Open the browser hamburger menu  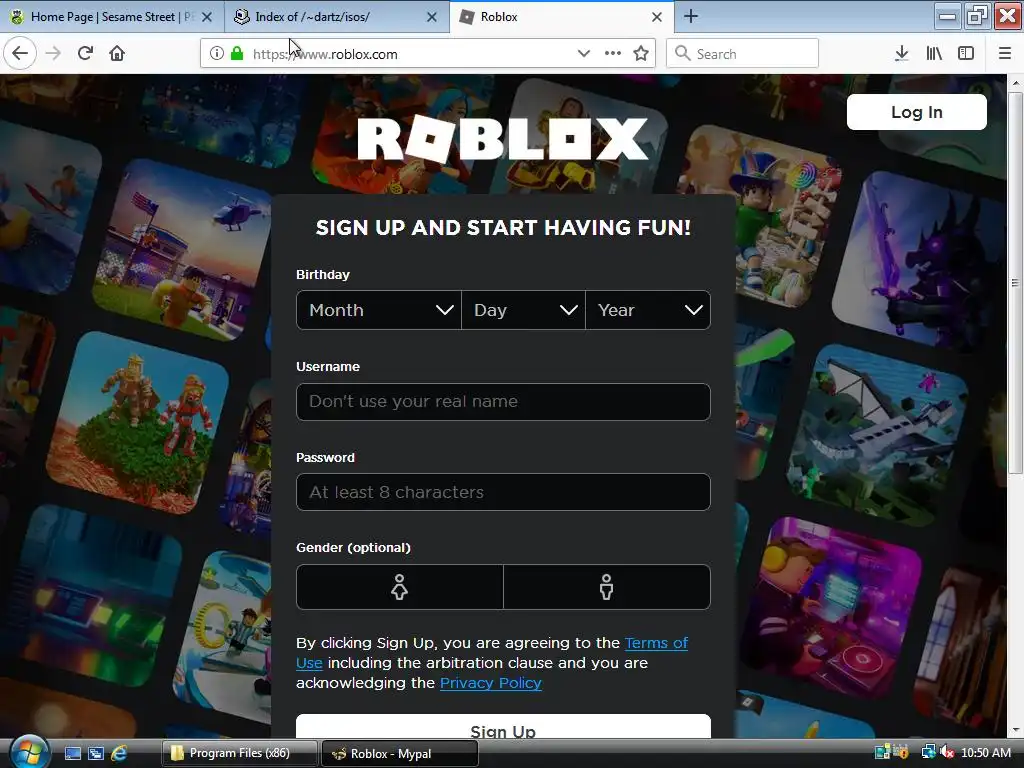1004,54
